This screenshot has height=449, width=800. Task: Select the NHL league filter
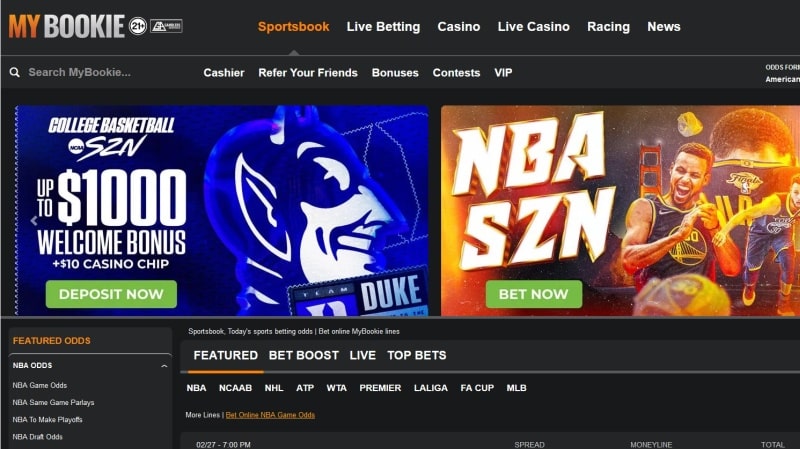(x=273, y=388)
